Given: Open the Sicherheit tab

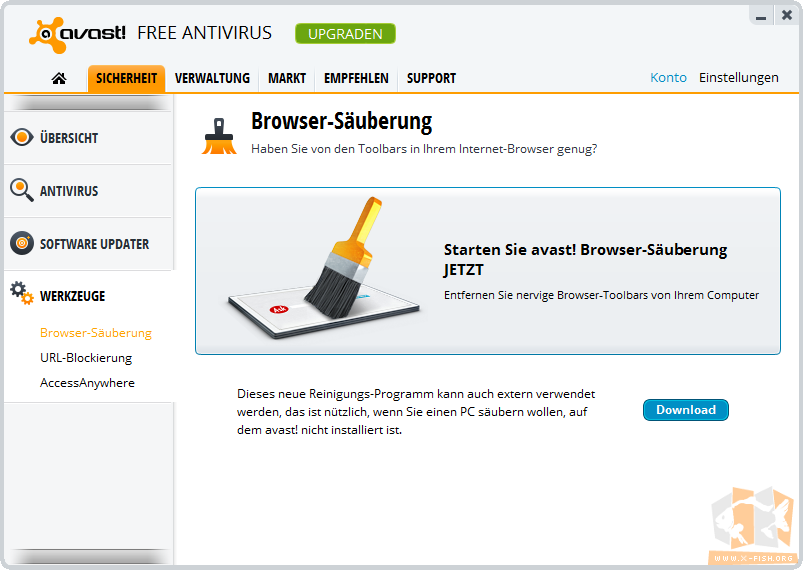Looking at the screenshot, I should pyautogui.click(x=126, y=78).
